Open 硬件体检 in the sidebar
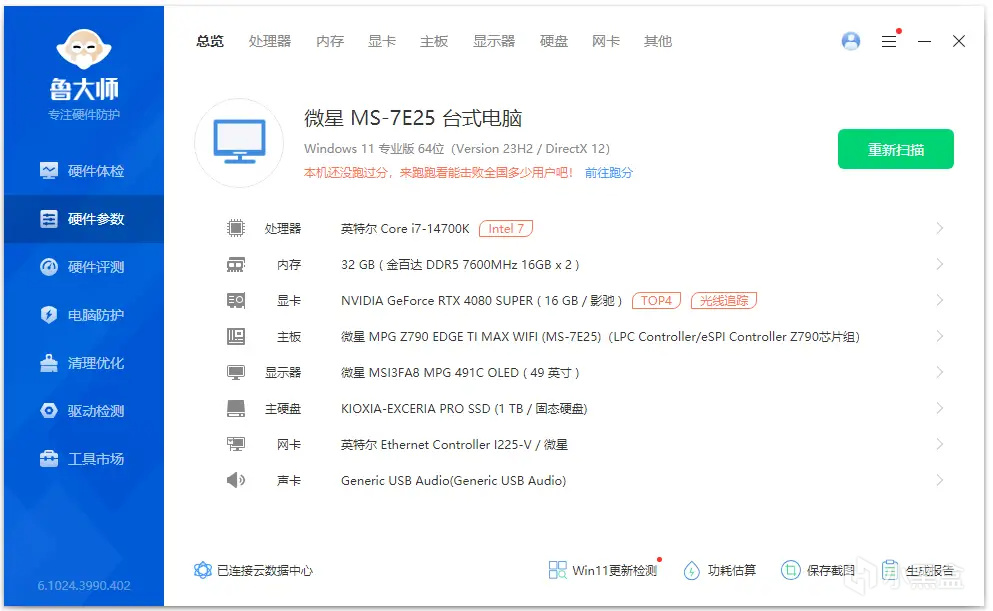 coord(84,171)
